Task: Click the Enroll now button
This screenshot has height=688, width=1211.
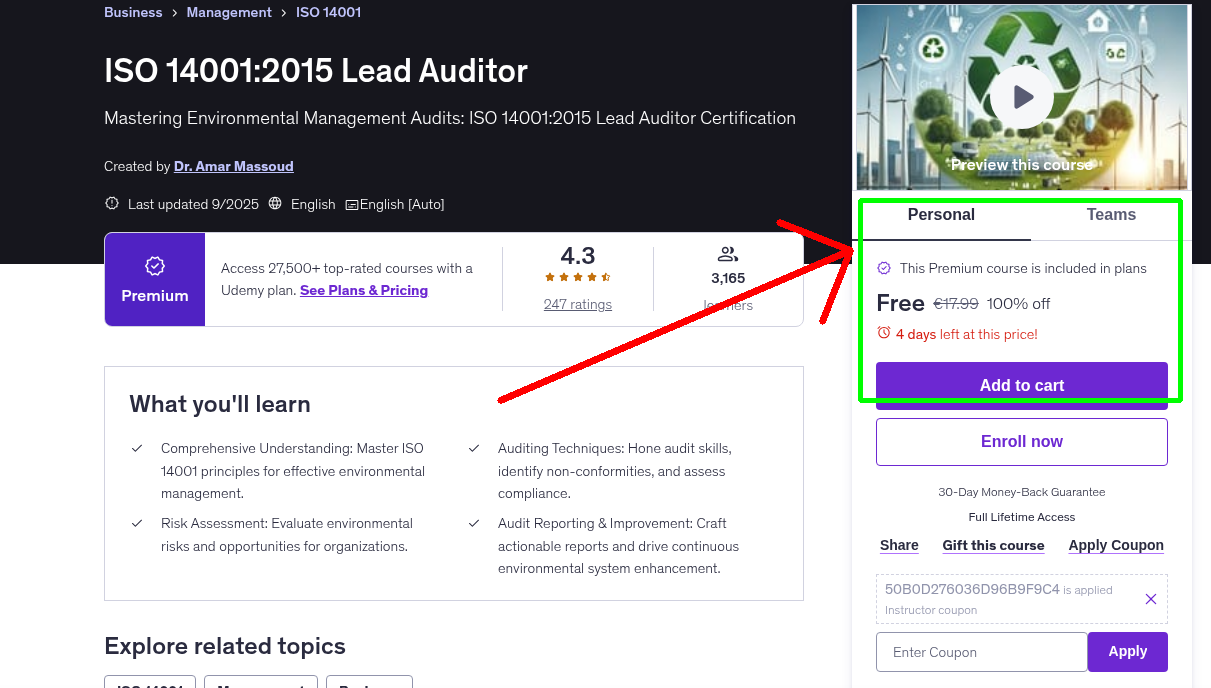Action: tap(1021, 441)
